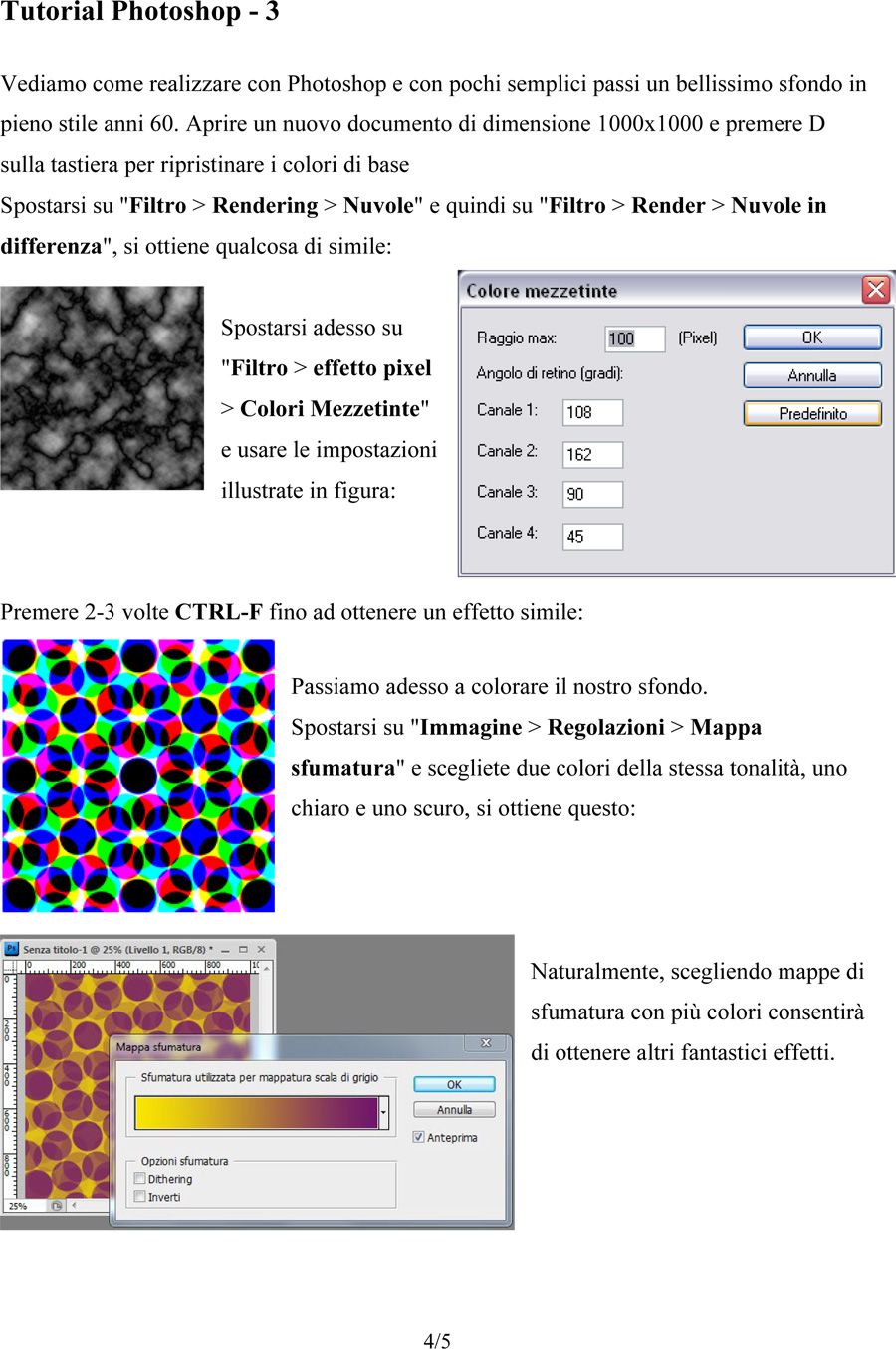Close the Senza titolo-1 document window
The width and height of the screenshot is (896, 1349).
click(261, 950)
